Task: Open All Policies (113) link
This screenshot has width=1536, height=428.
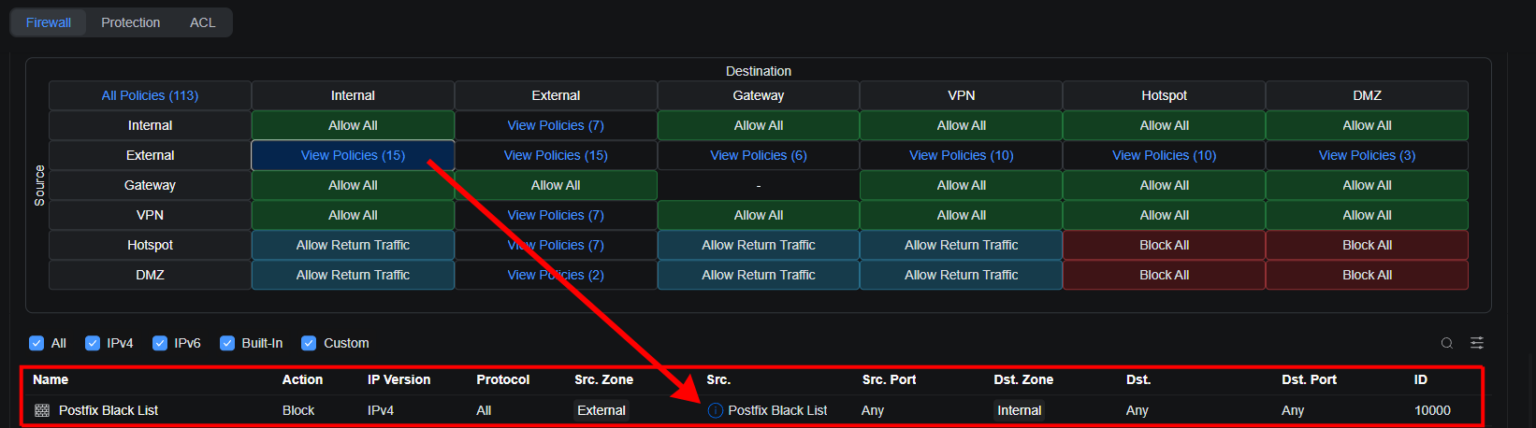Action: pos(150,96)
